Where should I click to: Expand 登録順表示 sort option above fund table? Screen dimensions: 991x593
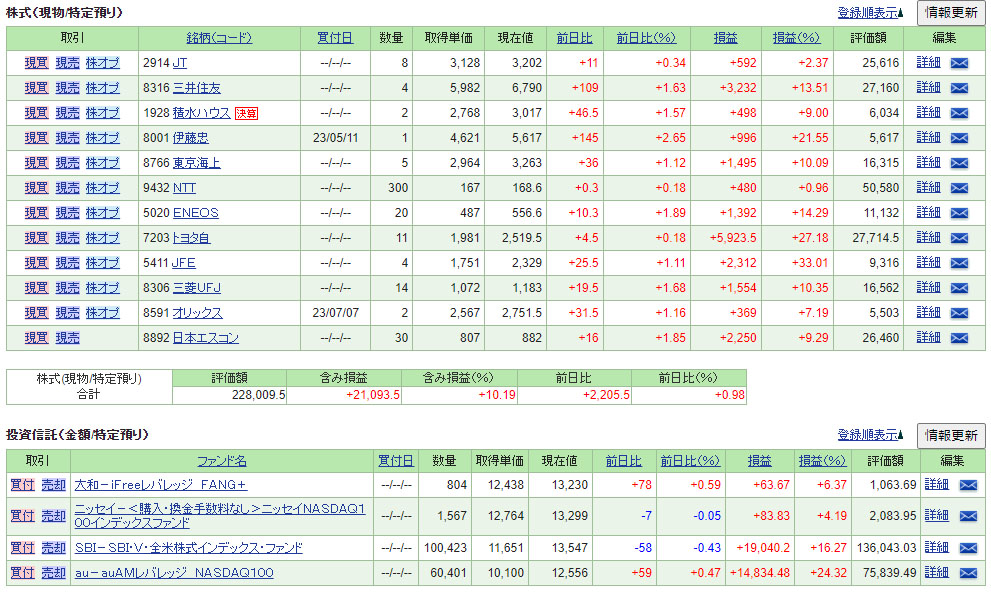870,435
